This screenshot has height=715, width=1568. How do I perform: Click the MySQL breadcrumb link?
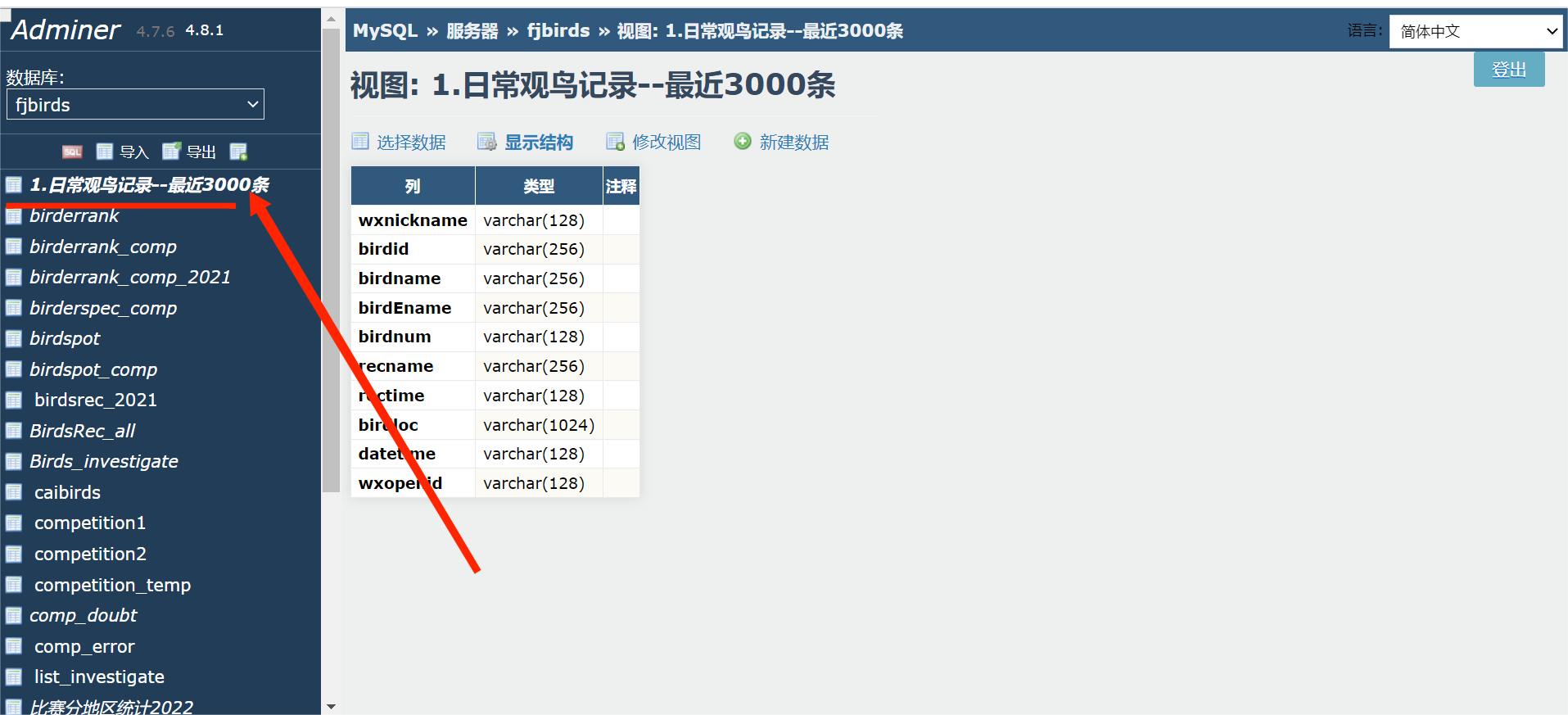(386, 31)
